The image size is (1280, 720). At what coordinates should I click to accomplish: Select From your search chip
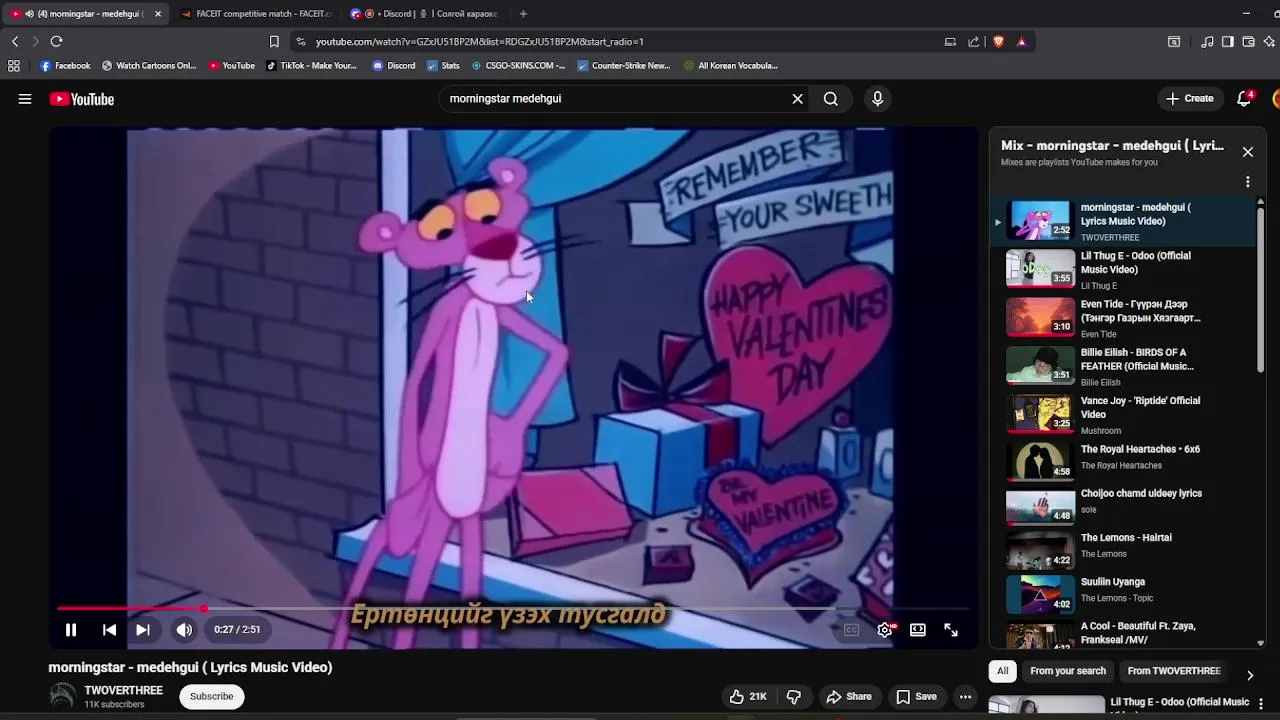[x=1068, y=671]
